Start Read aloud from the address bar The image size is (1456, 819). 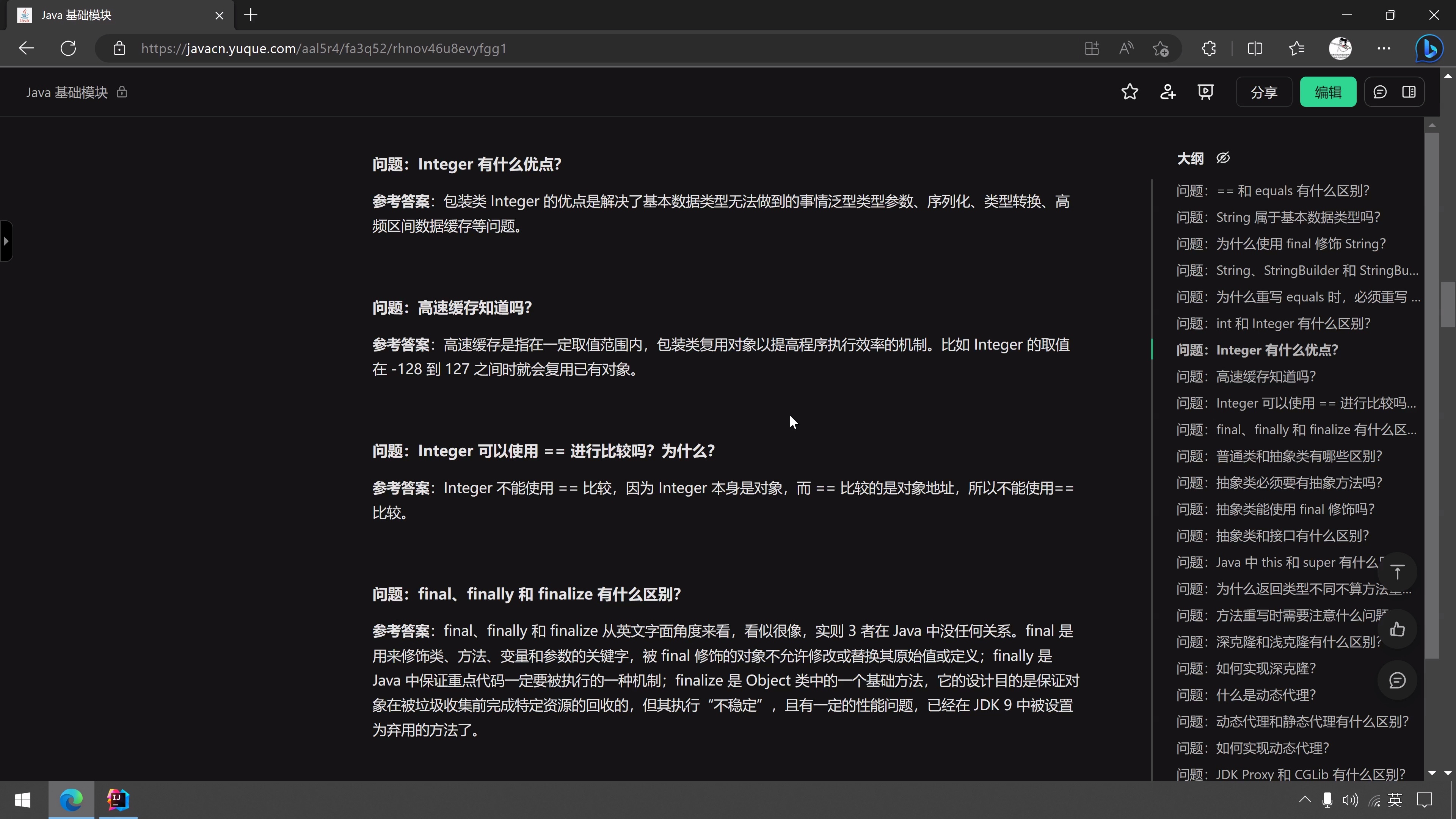click(1125, 48)
